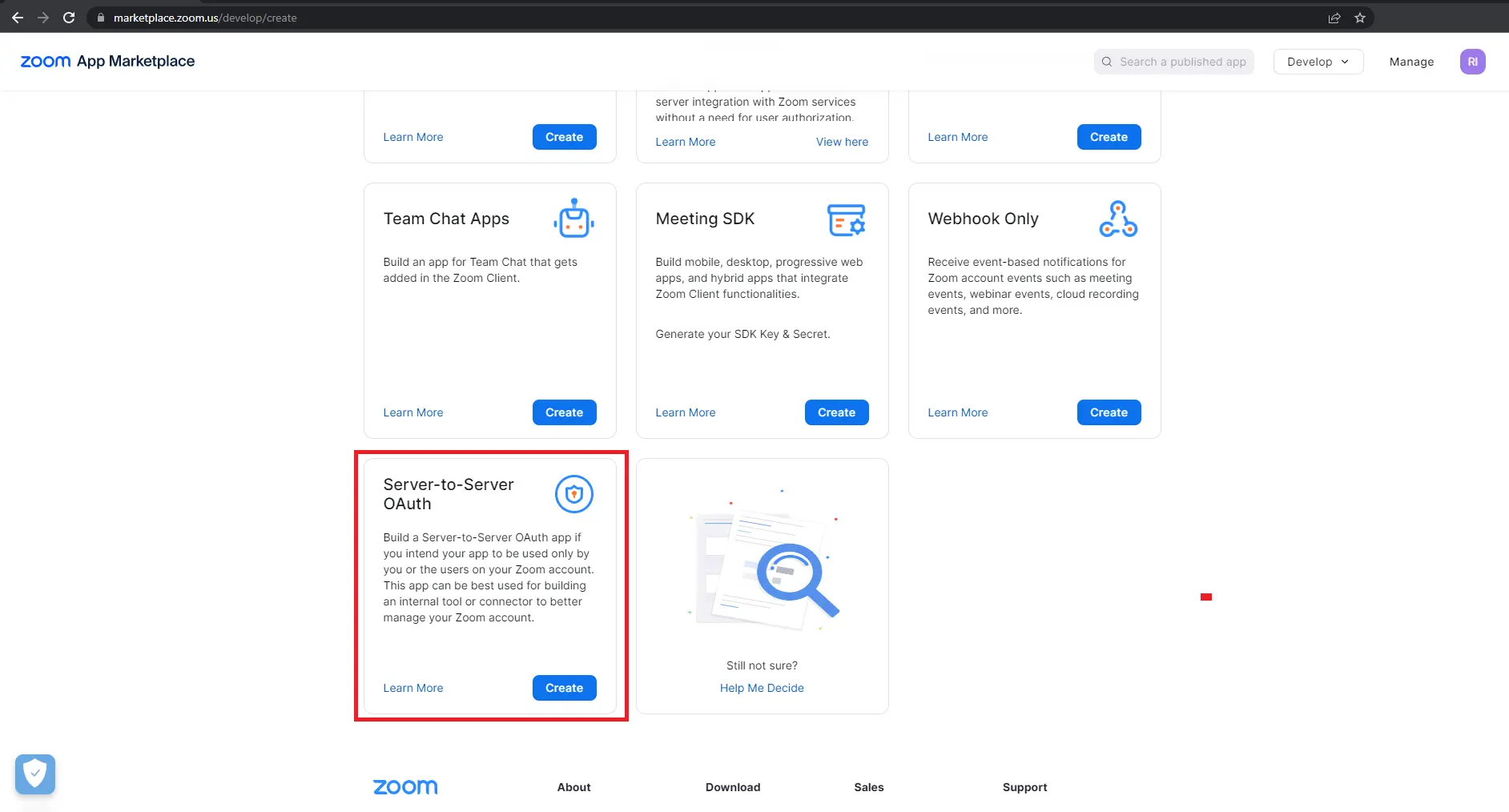Click the Webhook Only icon
This screenshot has width=1509, height=812.
coord(1118,219)
